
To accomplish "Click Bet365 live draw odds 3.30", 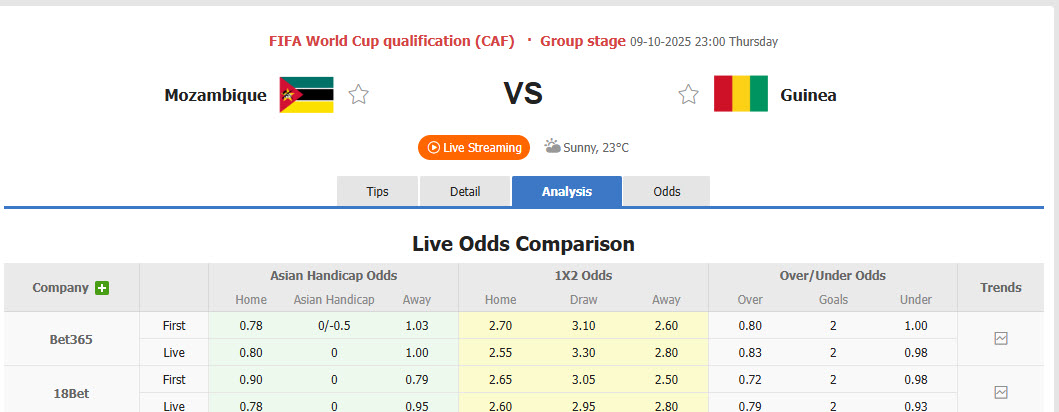I will [x=583, y=352].
